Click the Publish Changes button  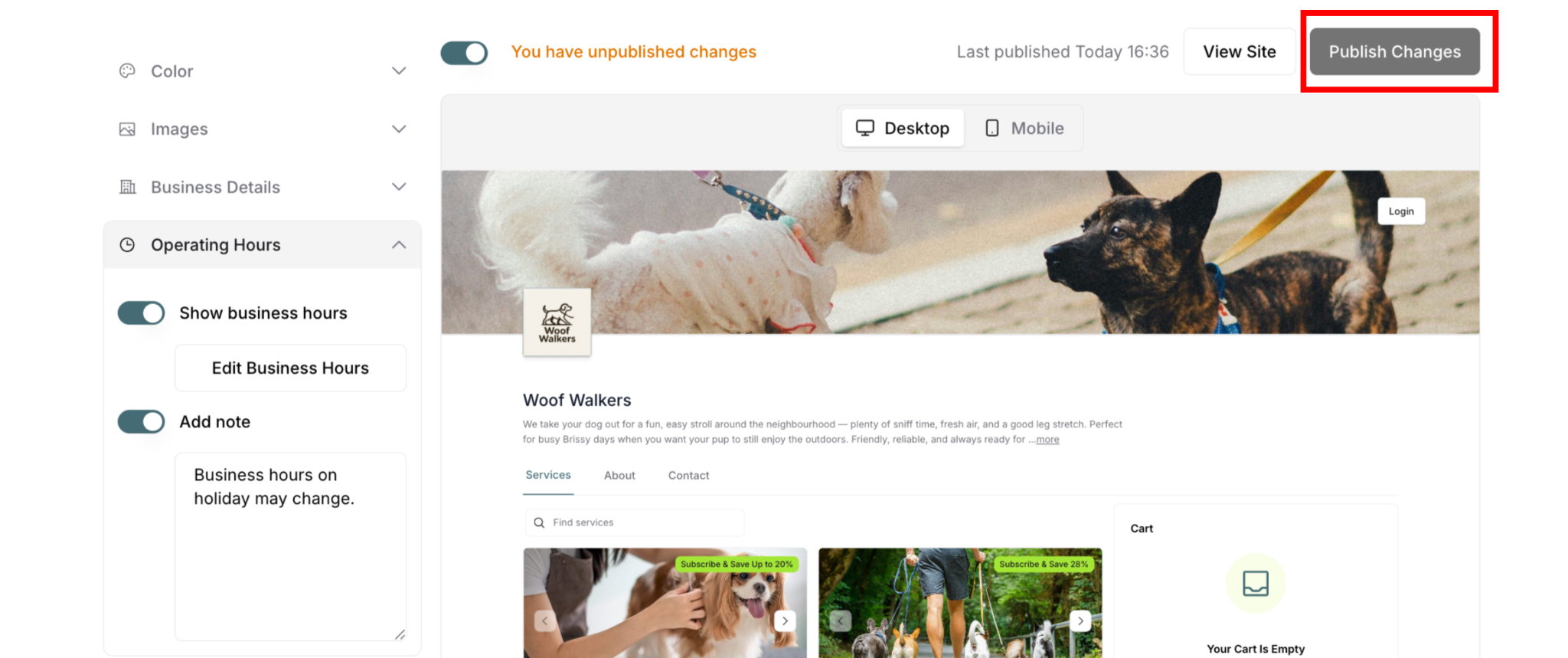tap(1394, 51)
